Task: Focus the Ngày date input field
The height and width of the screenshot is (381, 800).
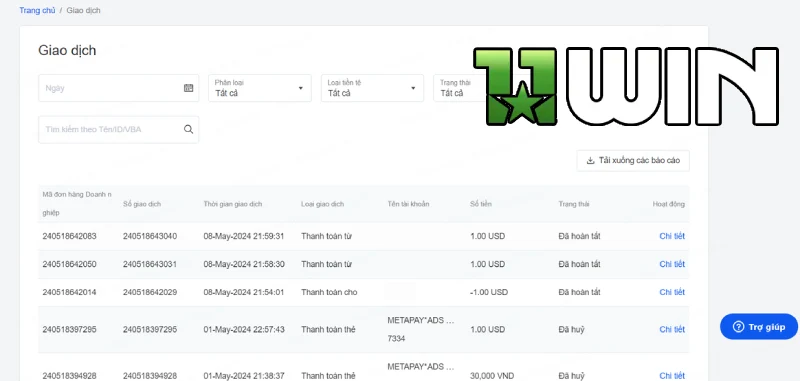Action: [118, 88]
